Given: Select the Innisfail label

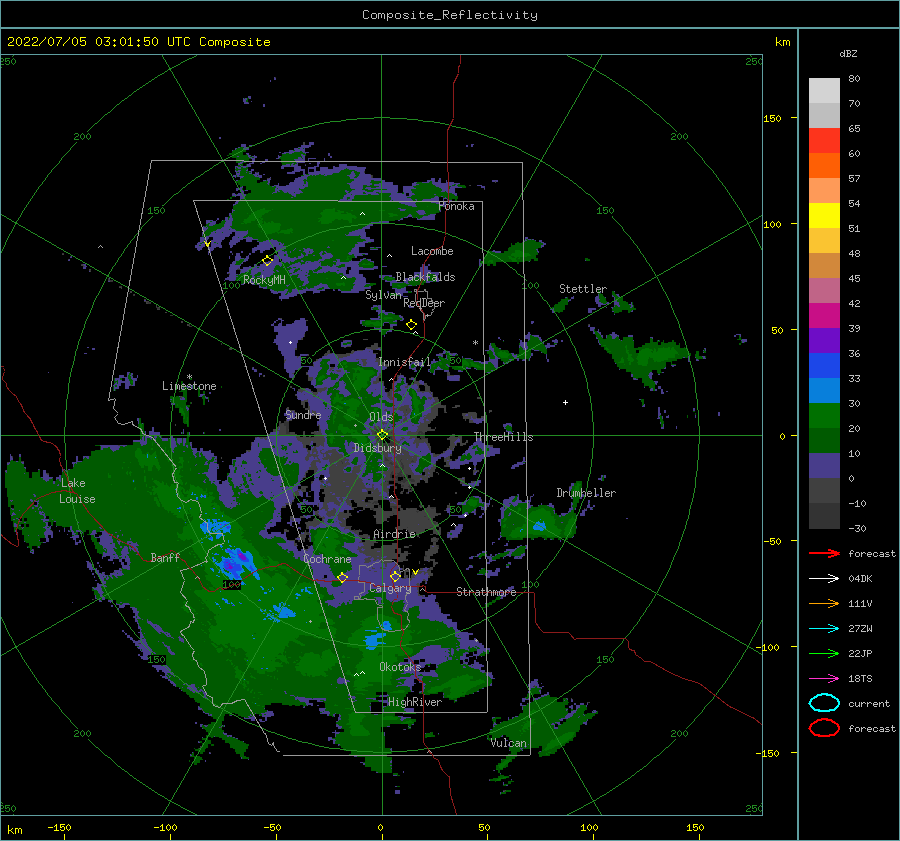Looking at the screenshot, I should click(x=404, y=362).
